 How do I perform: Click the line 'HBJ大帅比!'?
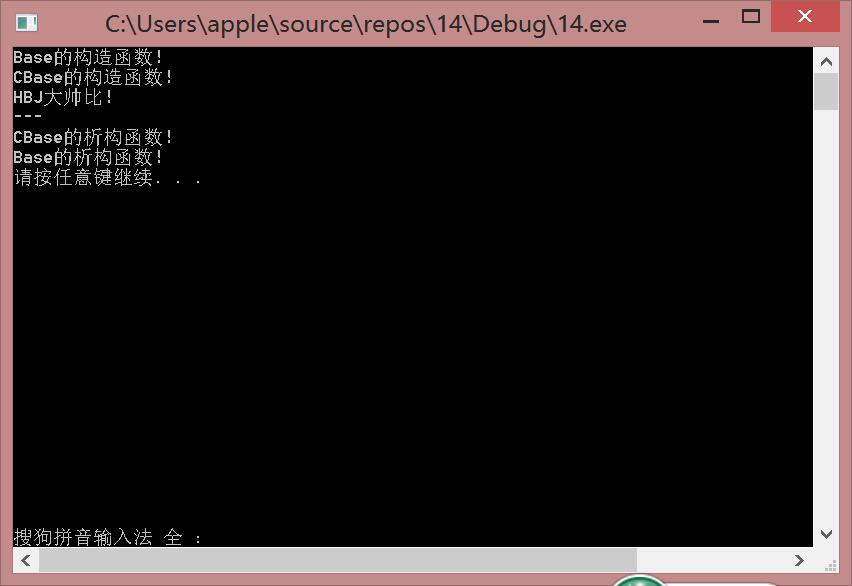tap(62, 97)
